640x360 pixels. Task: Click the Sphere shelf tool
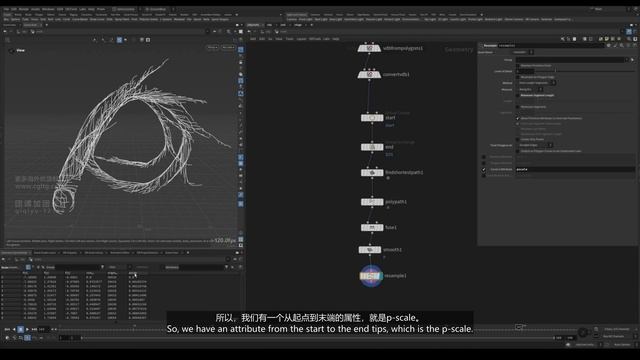click(x=16, y=19)
